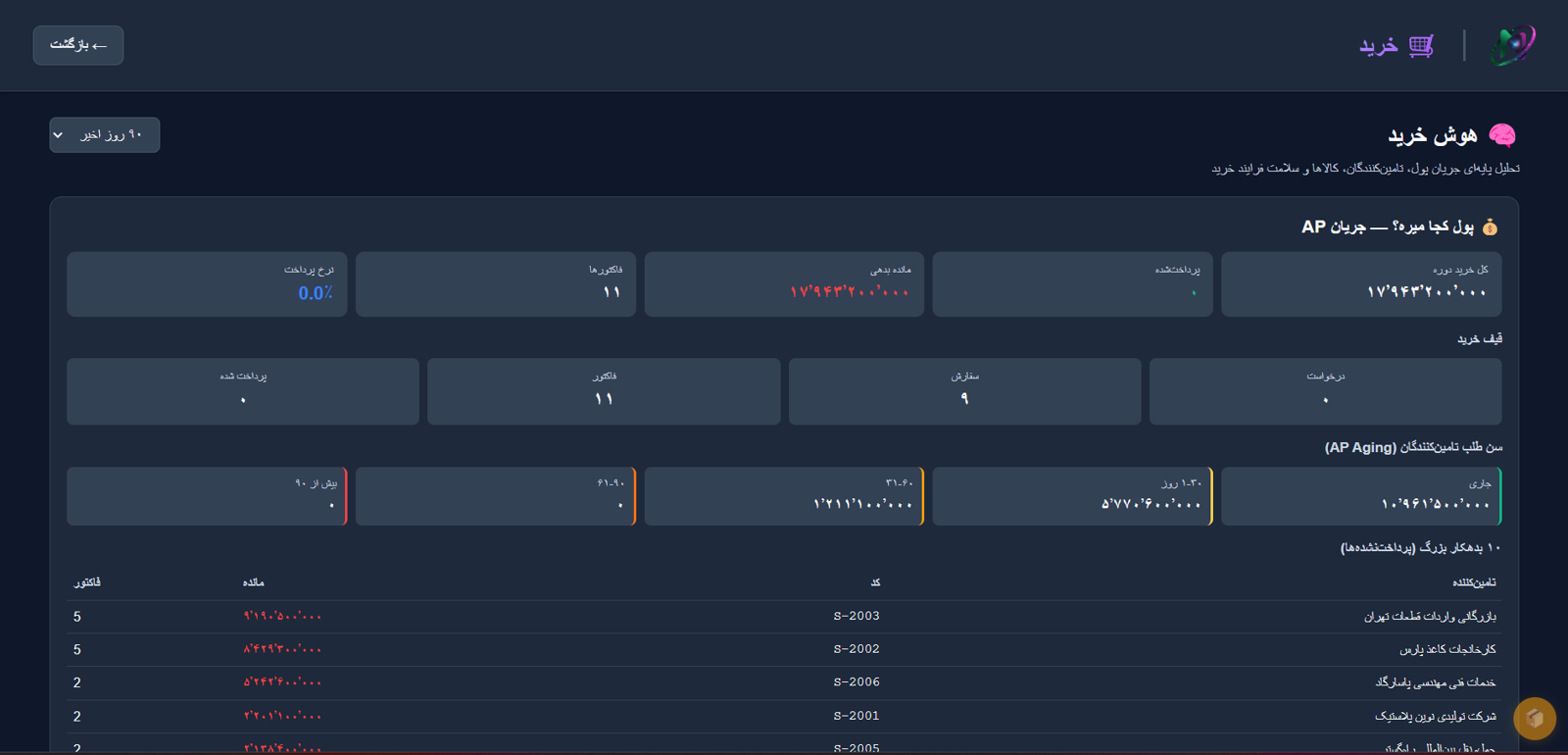This screenshot has height=755, width=1568.
Task: Select supplier بازرگانی واردات قطعات تهران
Action: click(x=1430, y=617)
